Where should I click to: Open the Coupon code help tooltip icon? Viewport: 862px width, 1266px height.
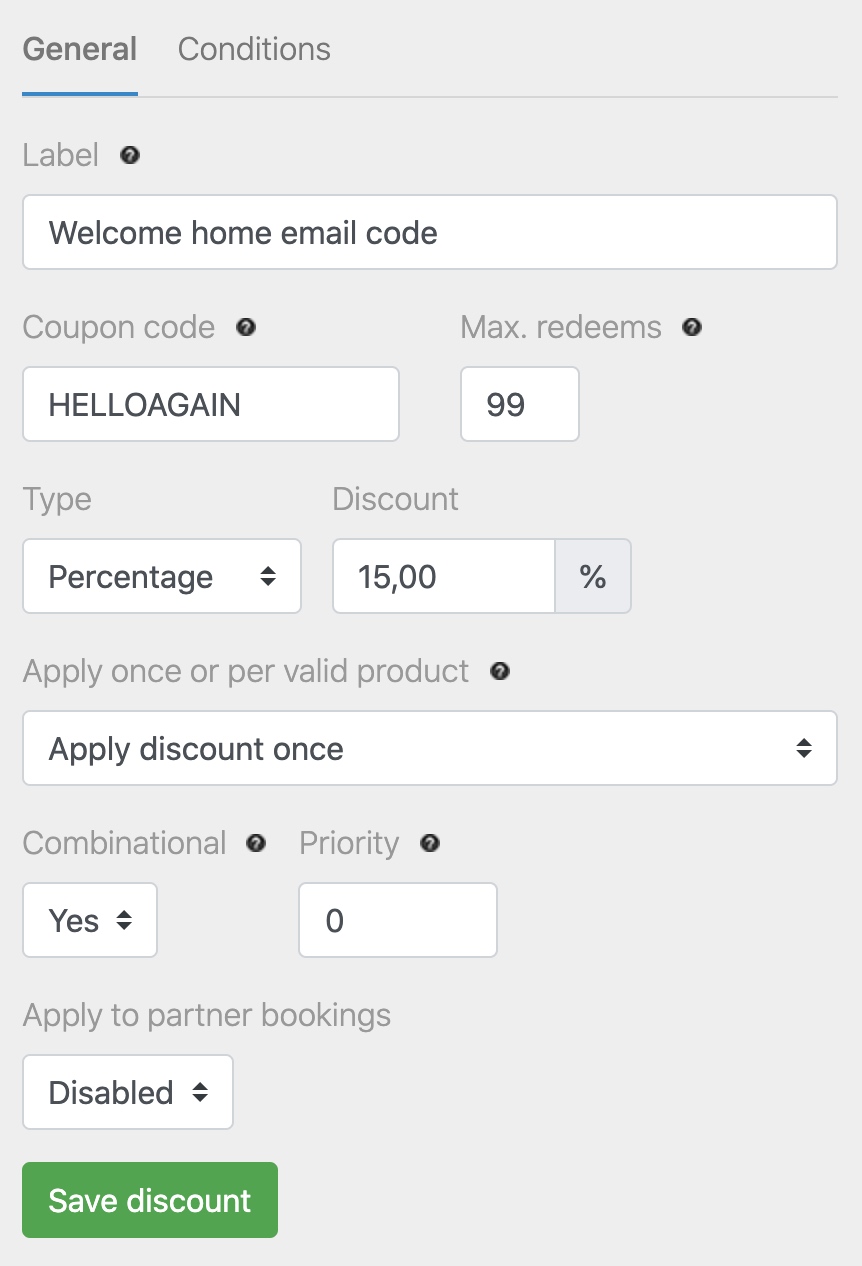[x=246, y=328]
